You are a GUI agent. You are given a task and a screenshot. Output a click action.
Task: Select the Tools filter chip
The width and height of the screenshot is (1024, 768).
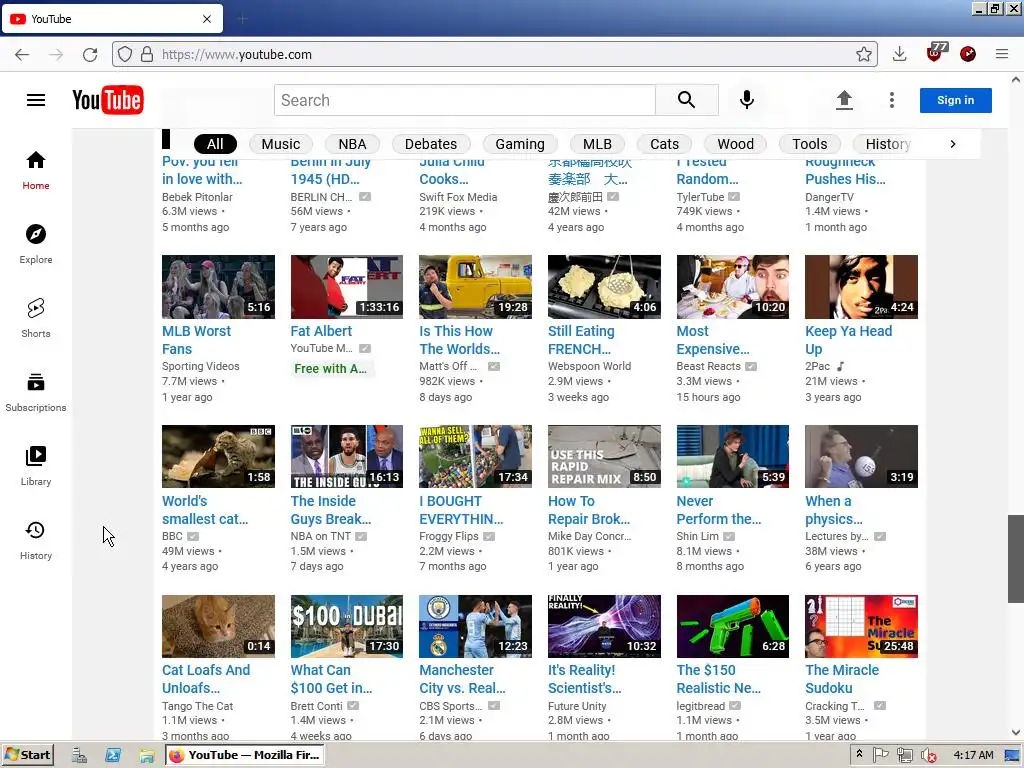click(810, 144)
